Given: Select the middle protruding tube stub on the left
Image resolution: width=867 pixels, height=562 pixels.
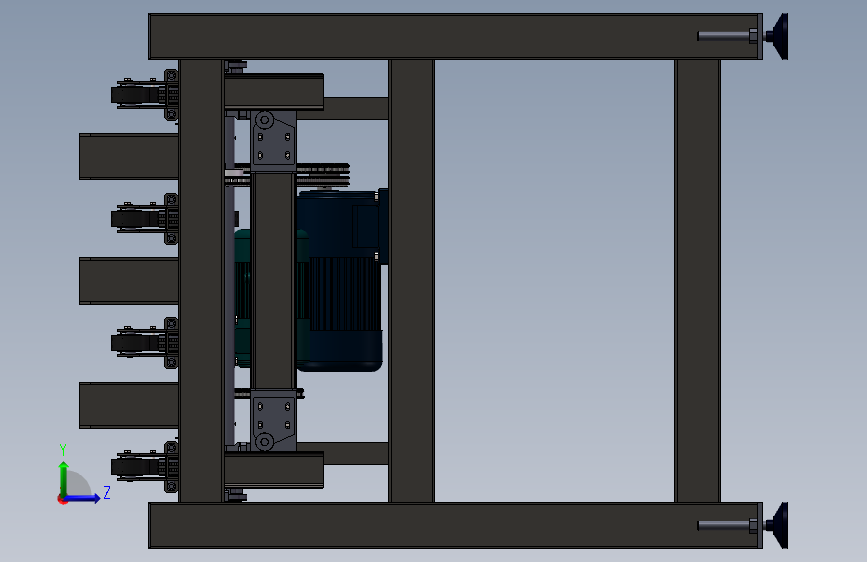Looking at the screenshot, I should click(x=129, y=281).
